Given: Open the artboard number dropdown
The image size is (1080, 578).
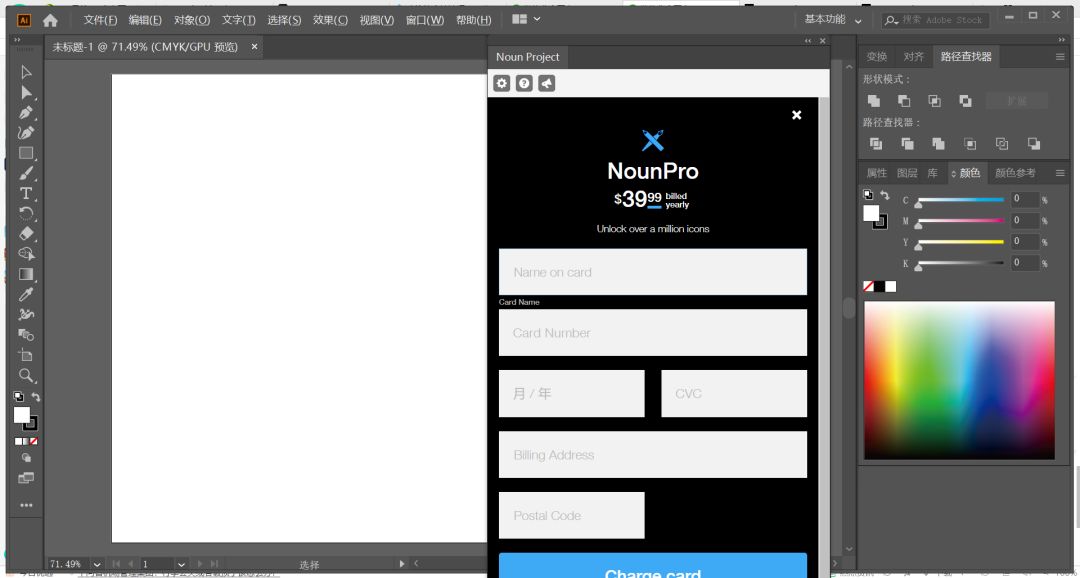Looking at the screenshot, I should tap(181, 564).
